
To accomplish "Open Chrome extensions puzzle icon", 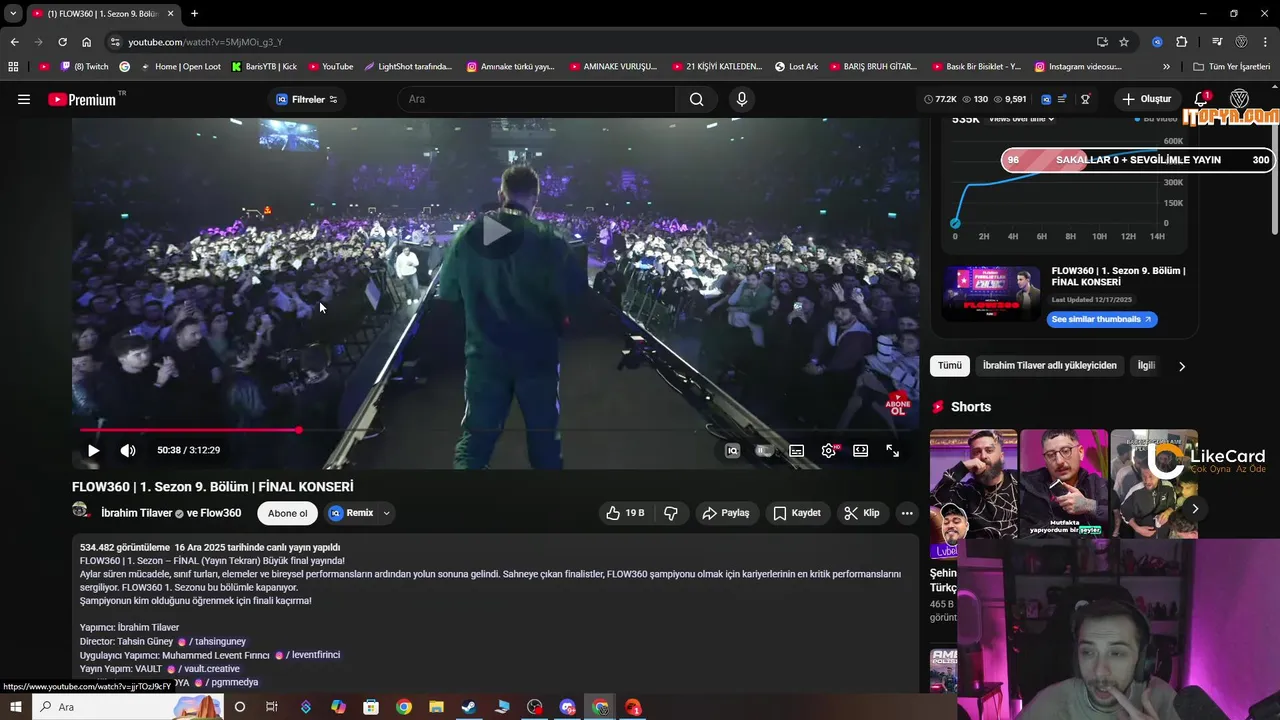I will pyautogui.click(x=1181, y=42).
